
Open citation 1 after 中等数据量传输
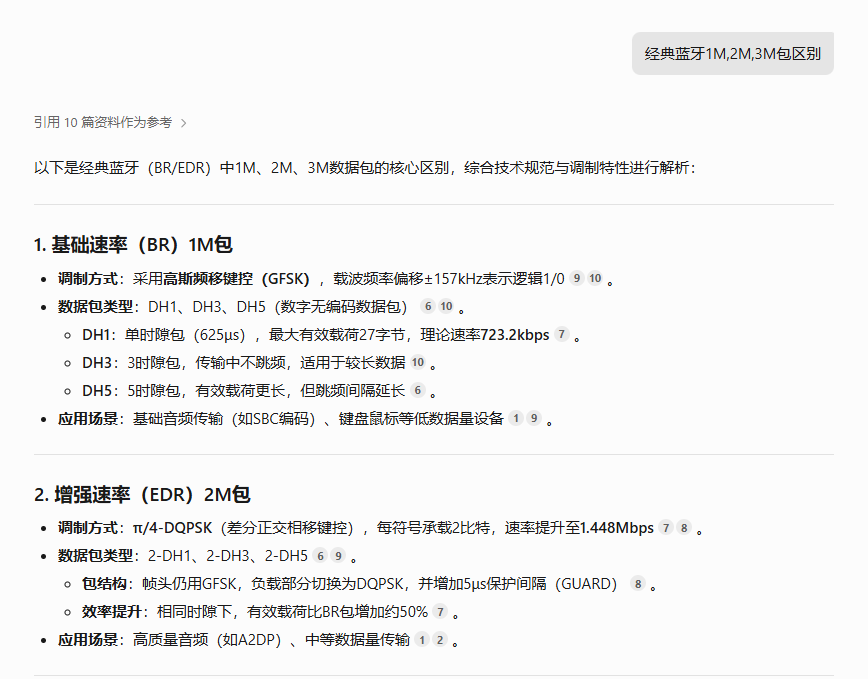click(422, 640)
